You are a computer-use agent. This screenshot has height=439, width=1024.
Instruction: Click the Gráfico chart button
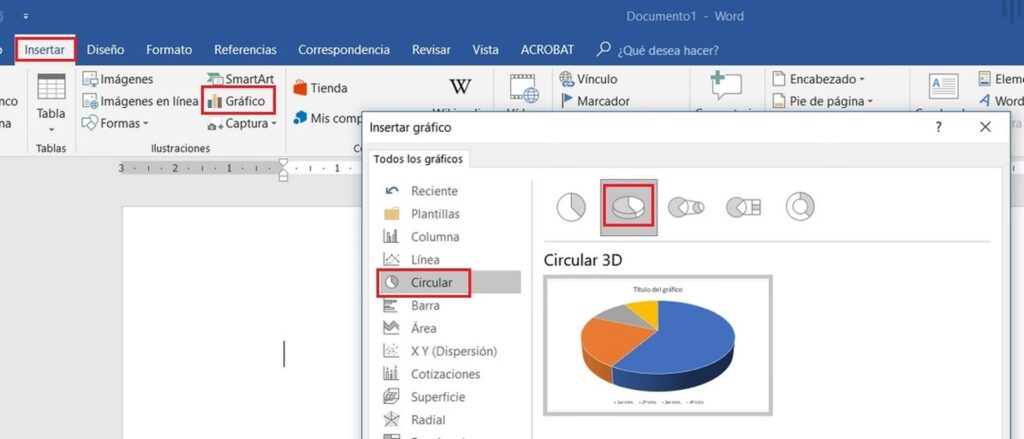pyautogui.click(x=236, y=101)
